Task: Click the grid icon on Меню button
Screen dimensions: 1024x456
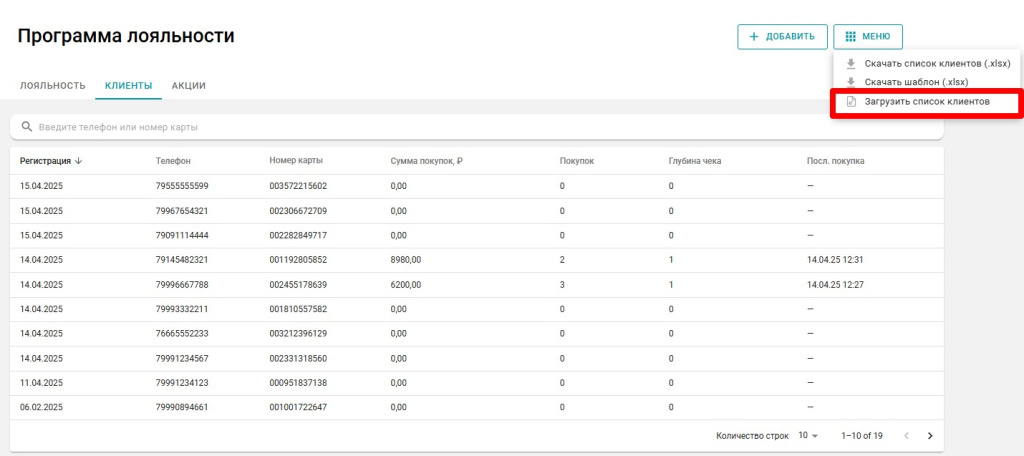Action: (x=850, y=37)
